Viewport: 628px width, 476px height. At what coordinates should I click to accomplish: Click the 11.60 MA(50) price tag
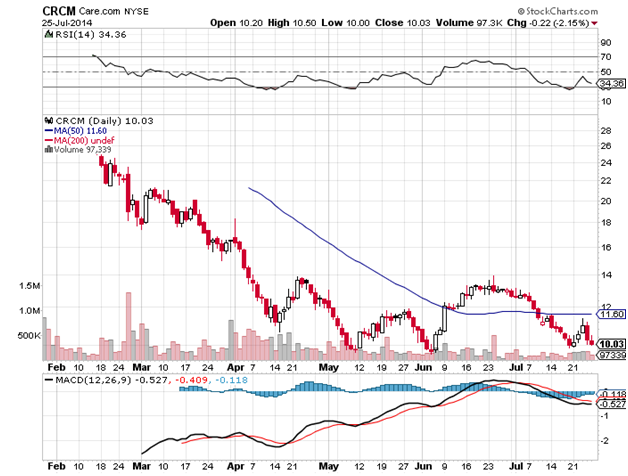pos(608,314)
